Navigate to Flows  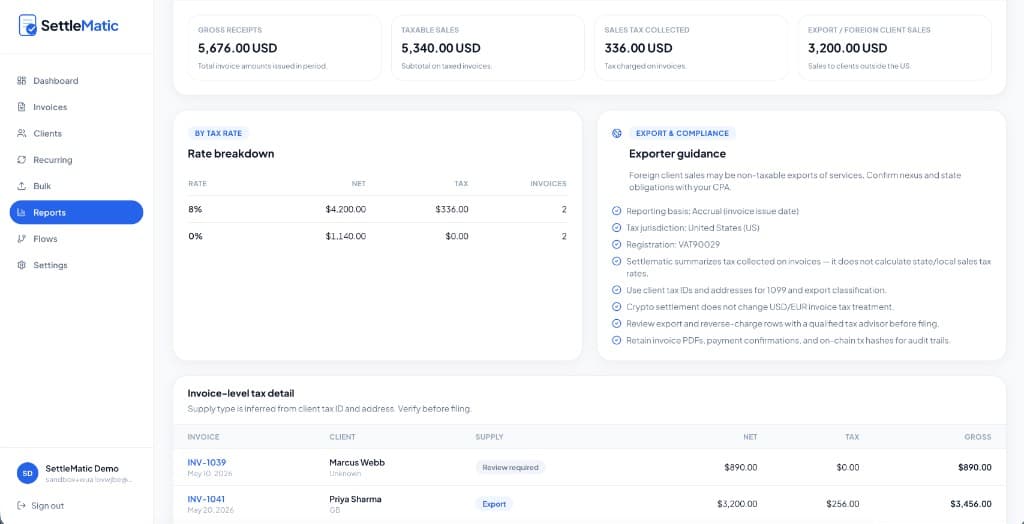[76, 239]
